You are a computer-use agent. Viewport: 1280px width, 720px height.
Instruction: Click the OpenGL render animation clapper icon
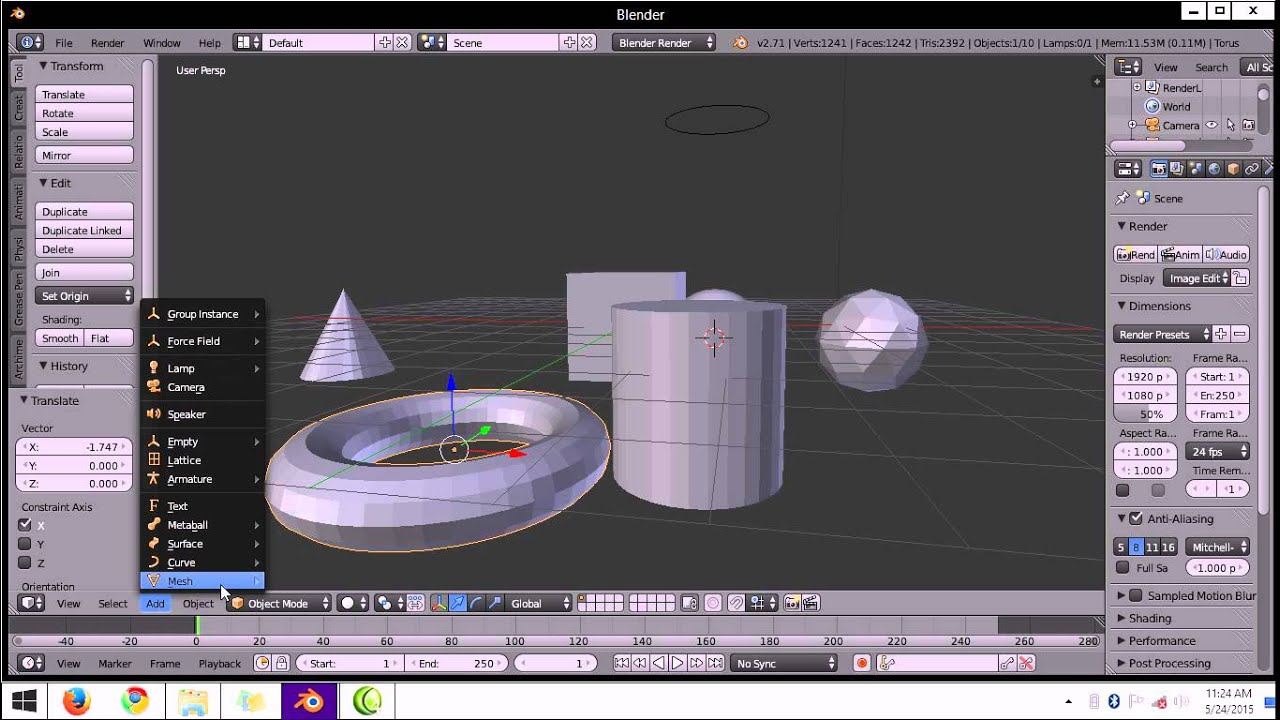pyautogui.click(x=811, y=603)
